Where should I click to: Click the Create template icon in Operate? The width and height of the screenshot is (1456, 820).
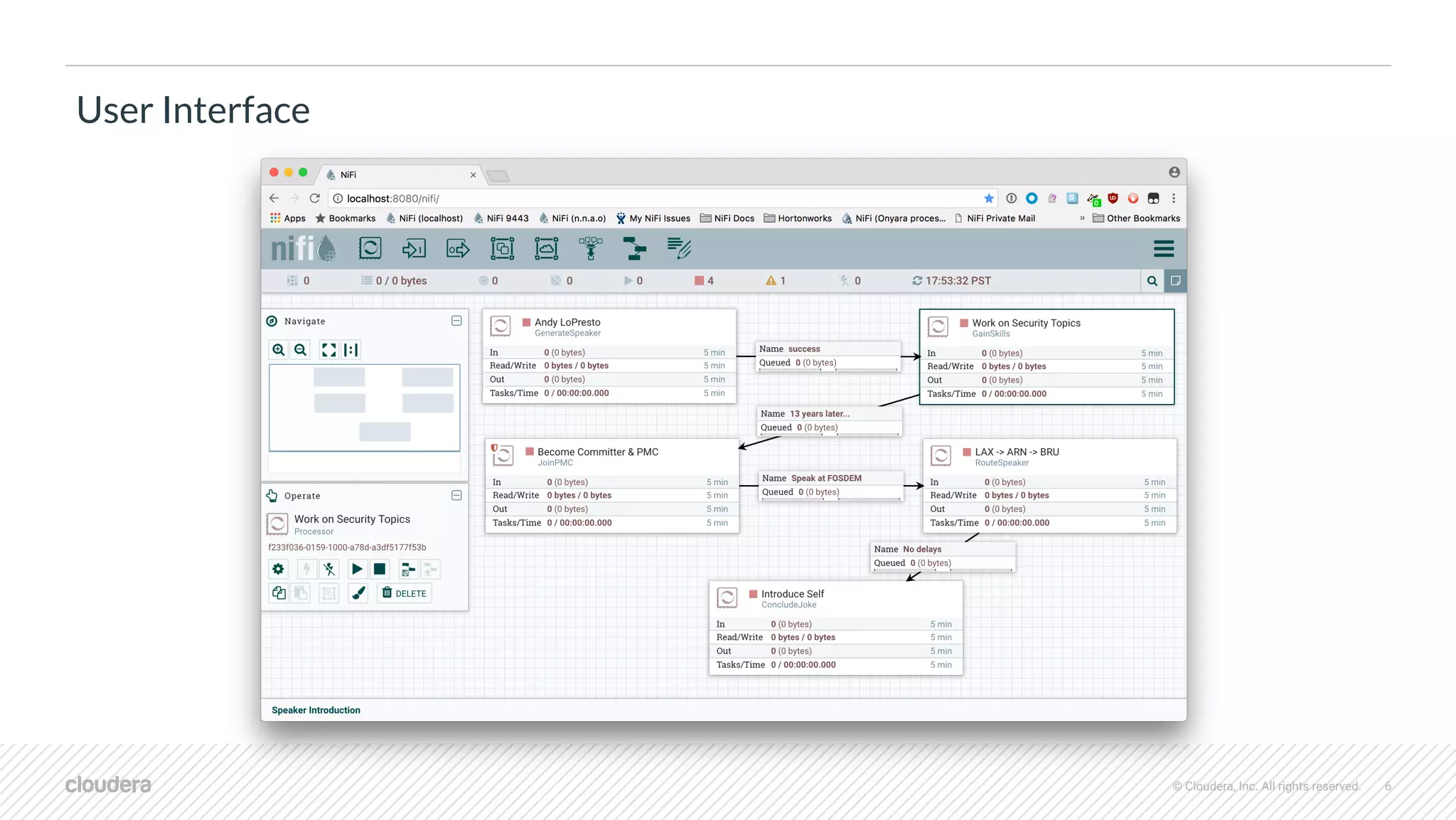point(408,569)
